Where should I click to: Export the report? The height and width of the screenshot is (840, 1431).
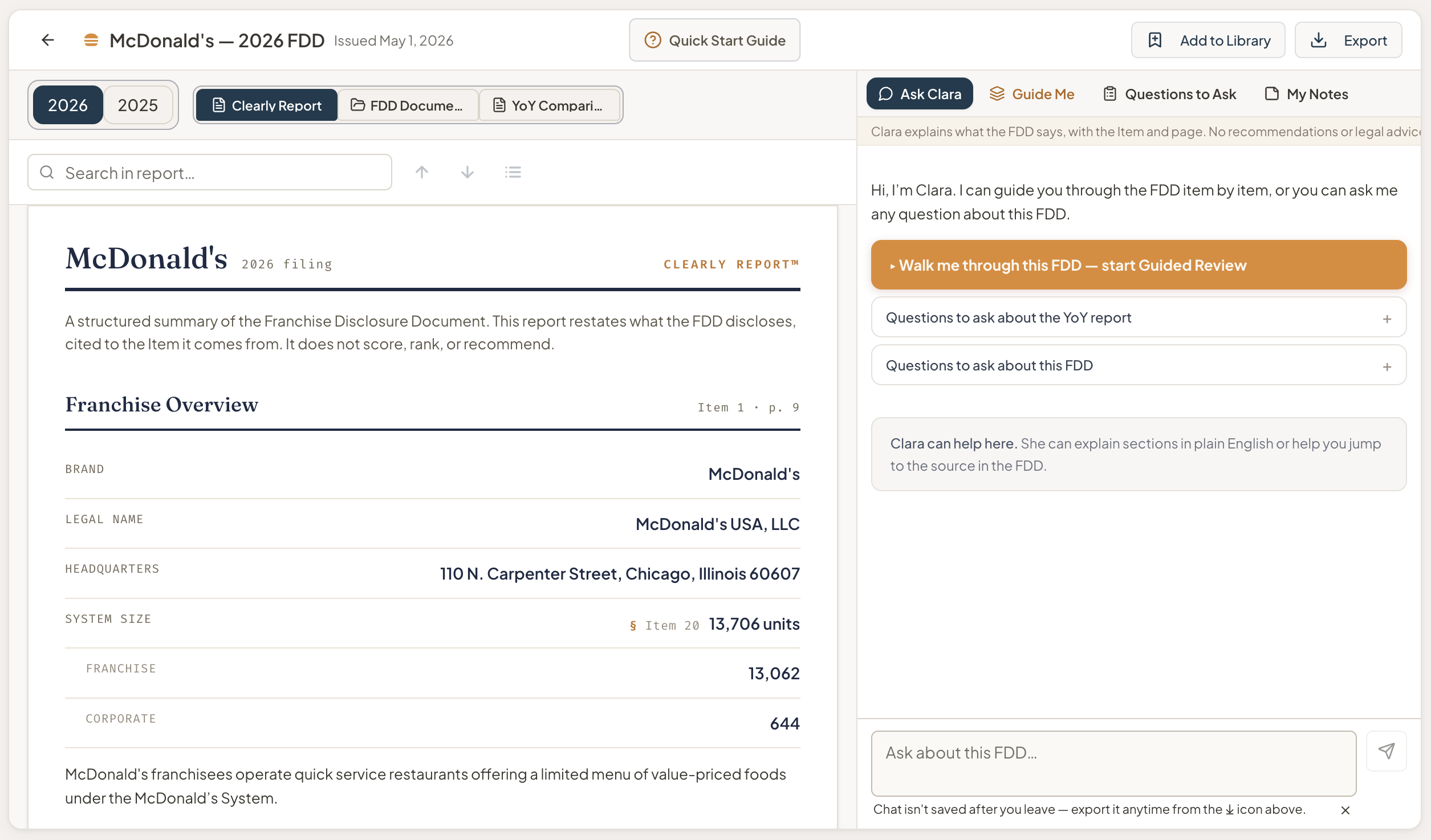[1348, 40]
